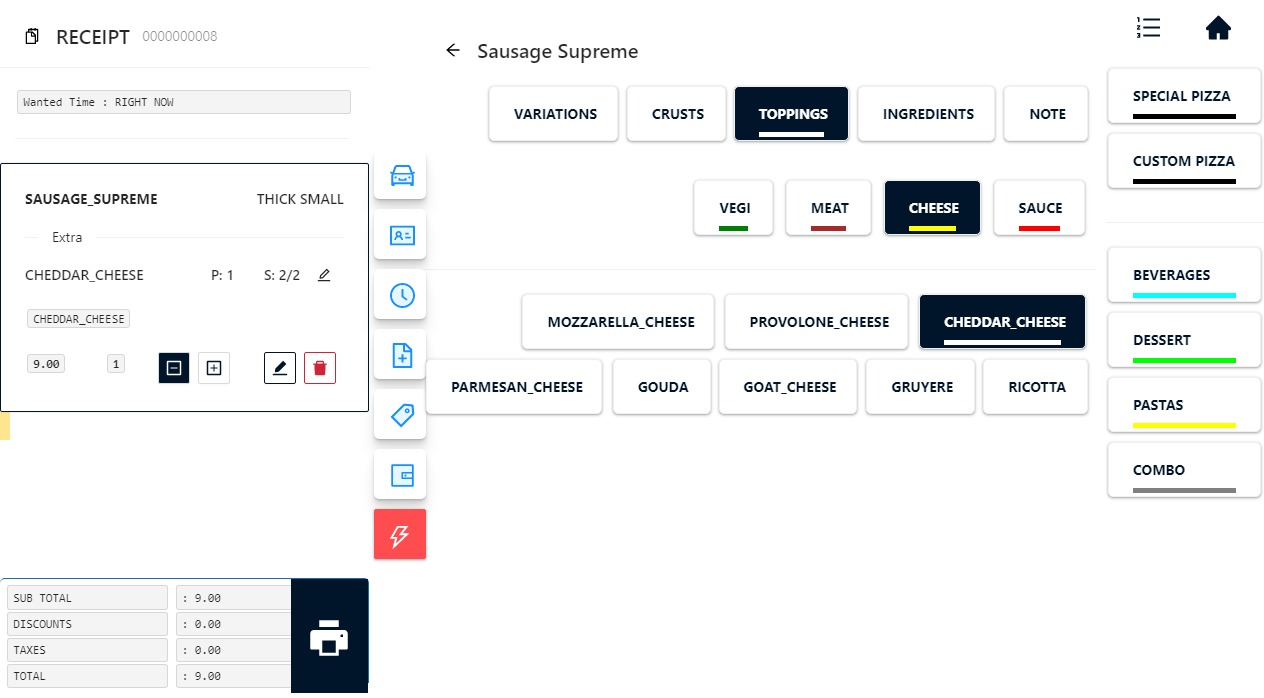Delete the Sausage Supreme item with trash icon

pyautogui.click(x=320, y=368)
